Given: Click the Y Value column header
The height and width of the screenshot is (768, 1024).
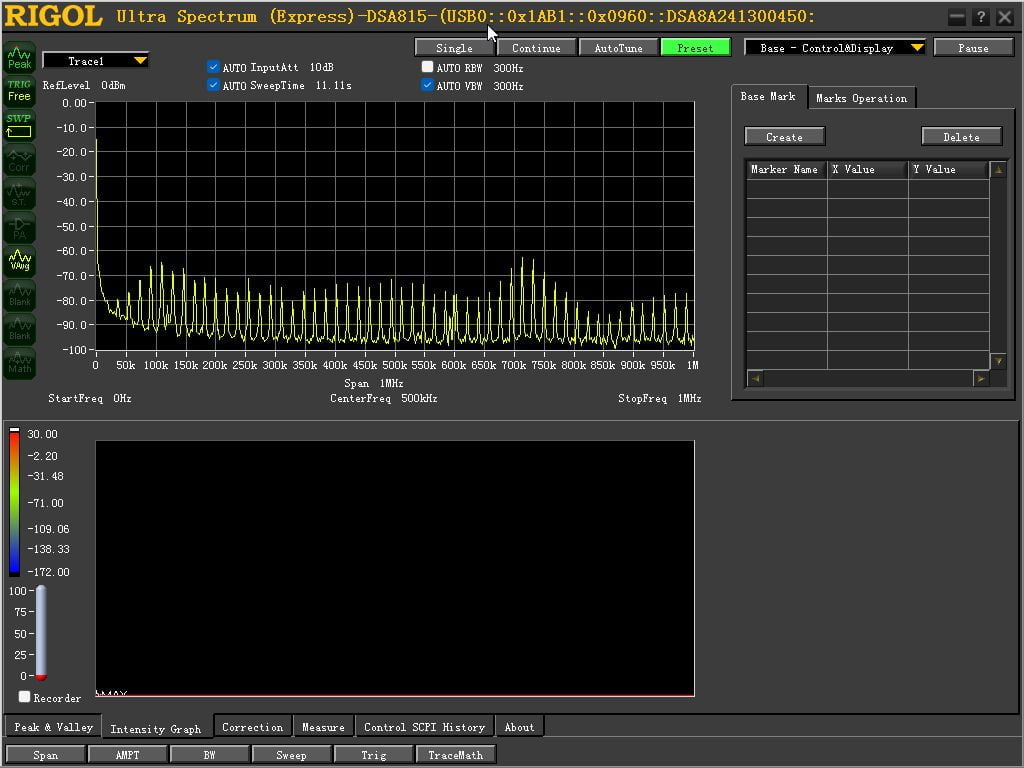Looking at the screenshot, I should click(x=949, y=169).
